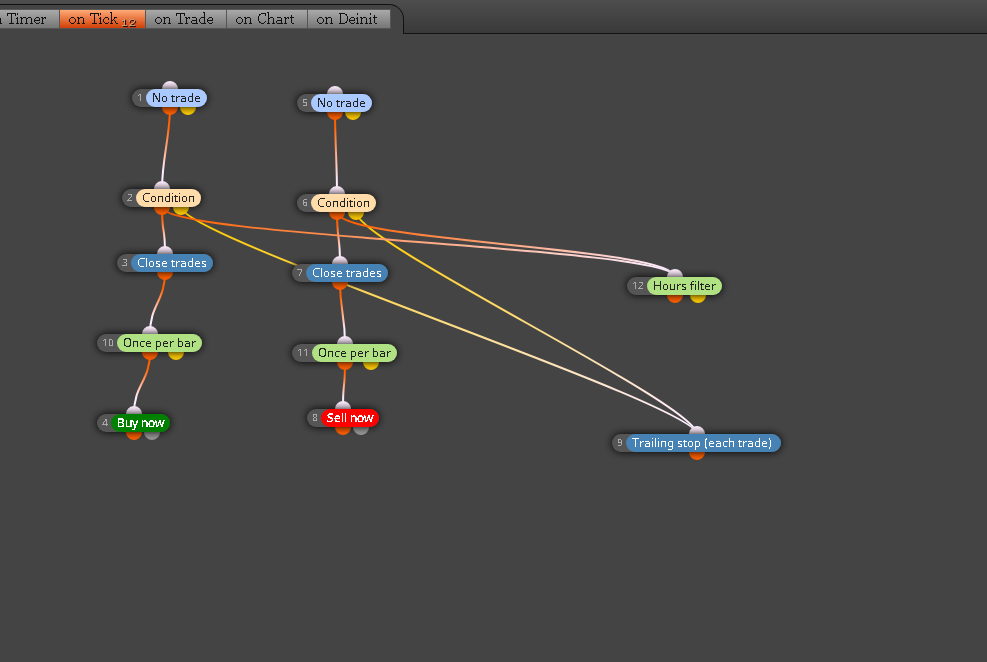Click input connector atop Hours filter block
Image resolution: width=987 pixels, height=662 pixels.
[675, 274]
